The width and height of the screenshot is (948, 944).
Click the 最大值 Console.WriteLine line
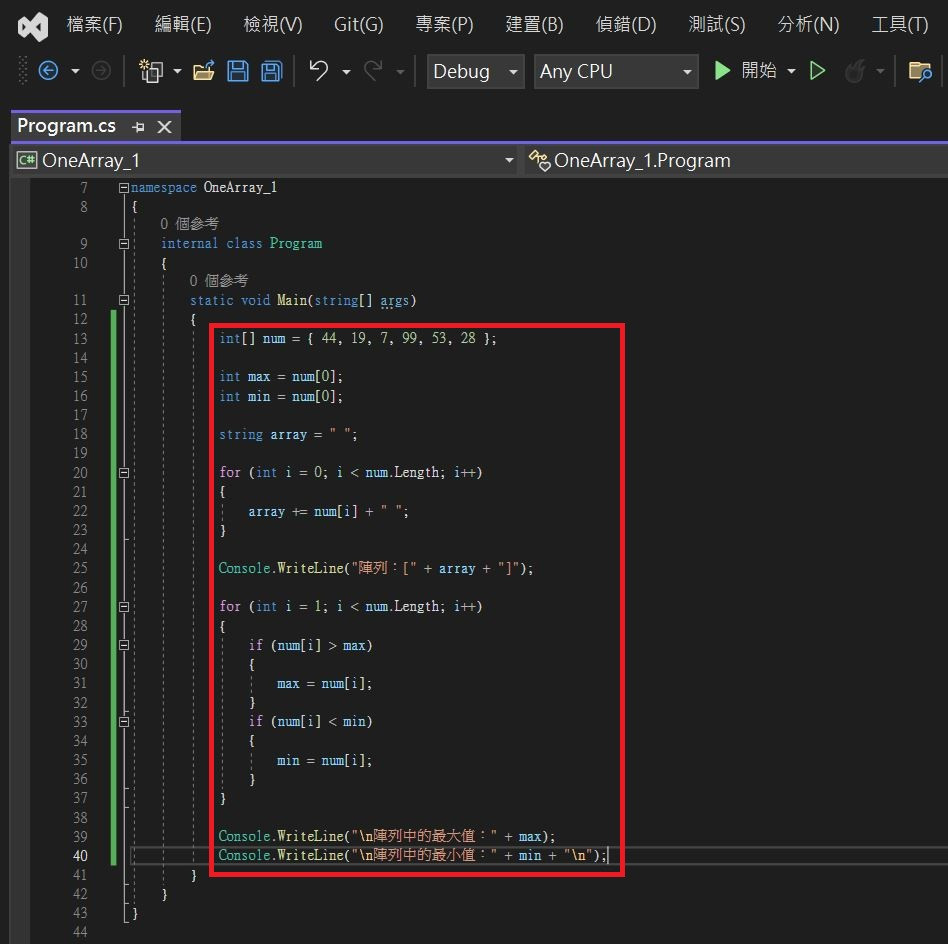tap(386, 836)
